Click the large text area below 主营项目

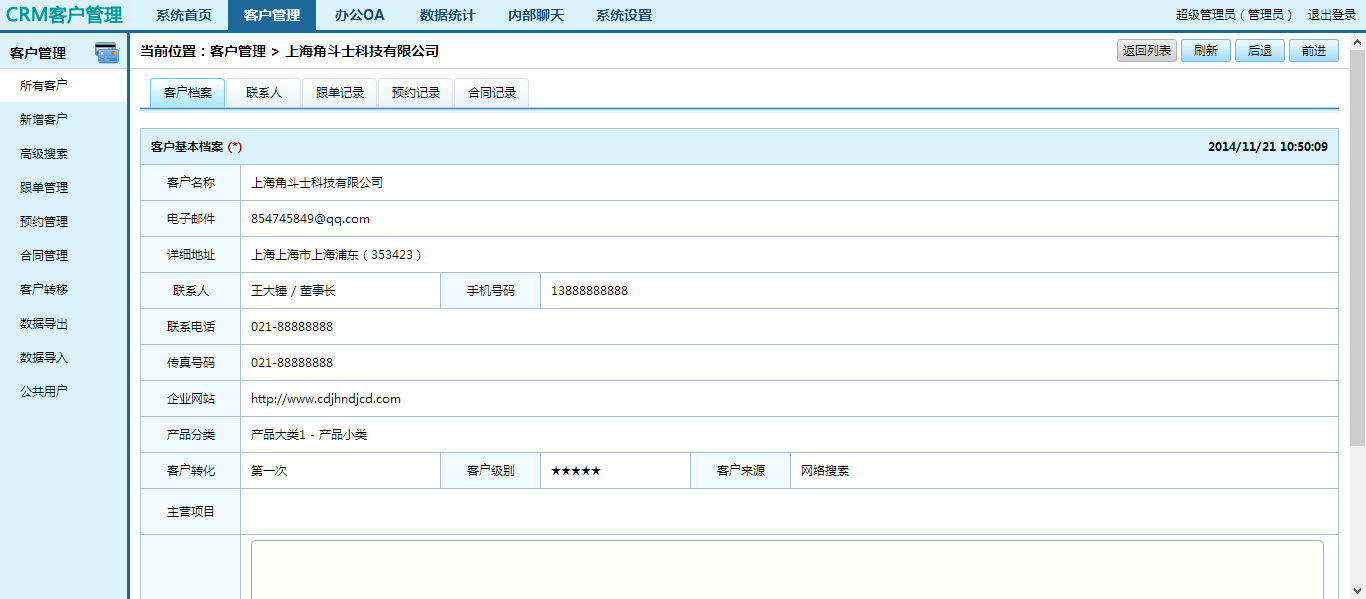[787, 569]
